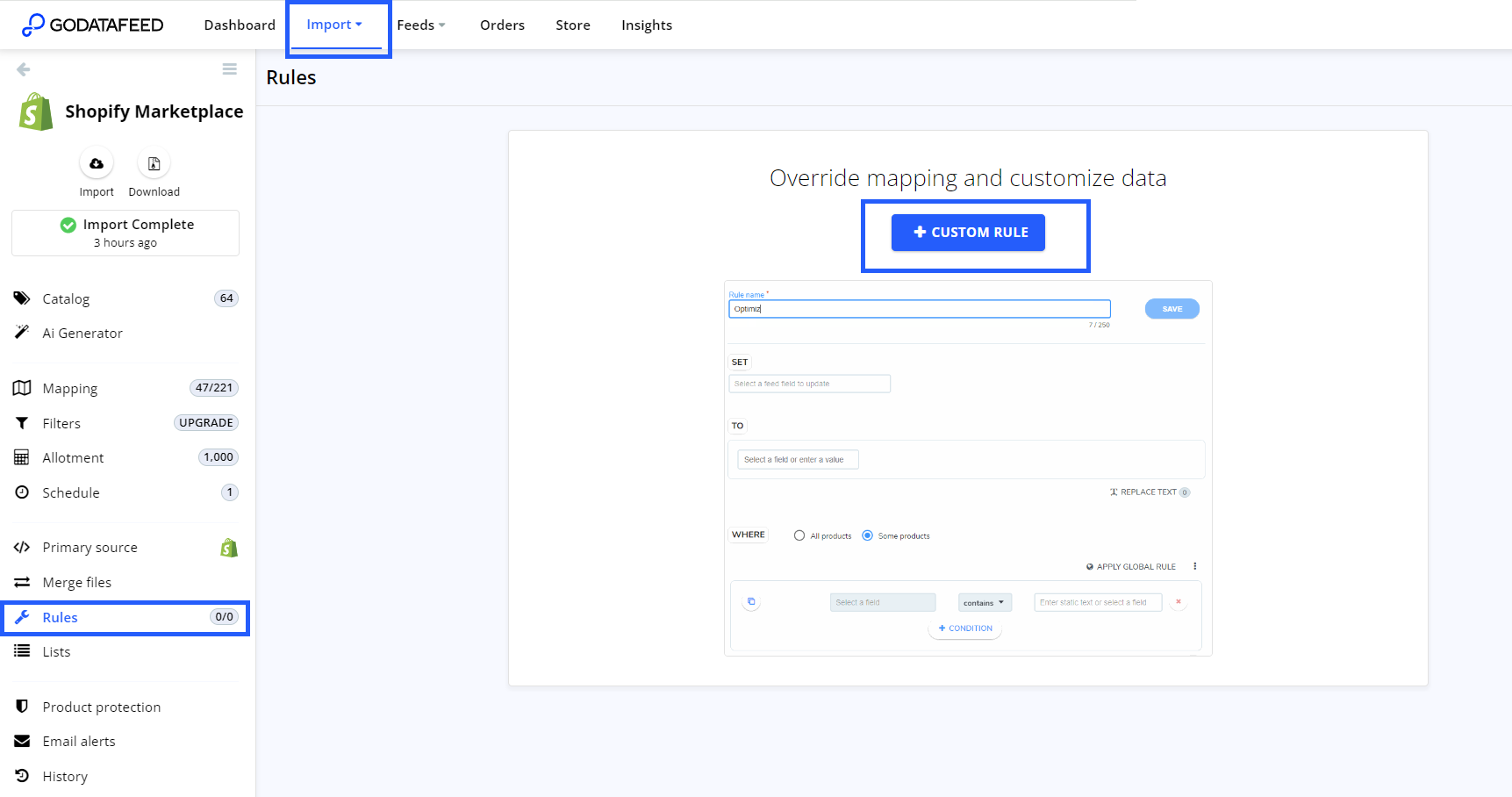Open the Insights menu item

(x=646, y=25)
